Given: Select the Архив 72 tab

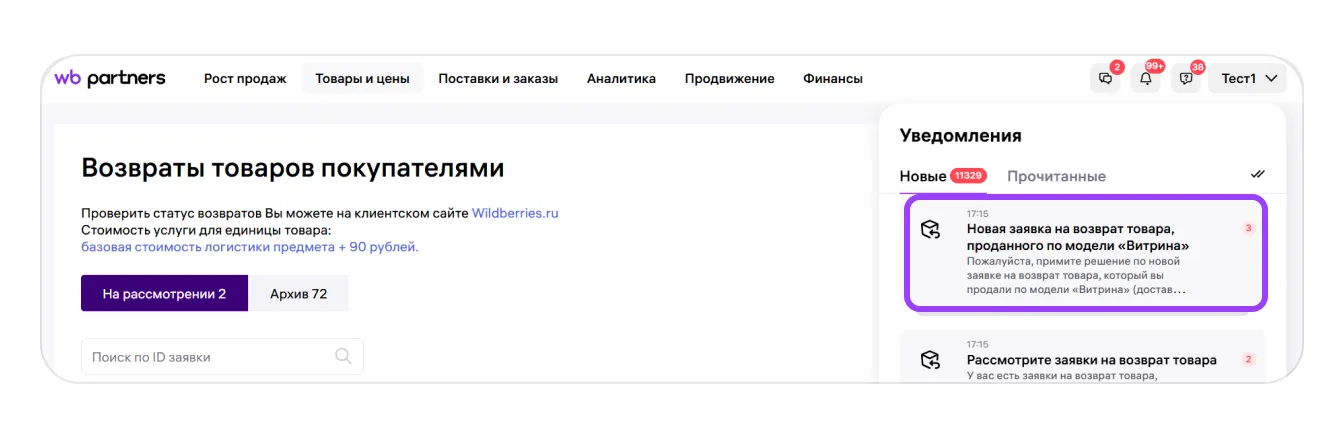Looking at the screenshot, I should (x=298, y=294).
